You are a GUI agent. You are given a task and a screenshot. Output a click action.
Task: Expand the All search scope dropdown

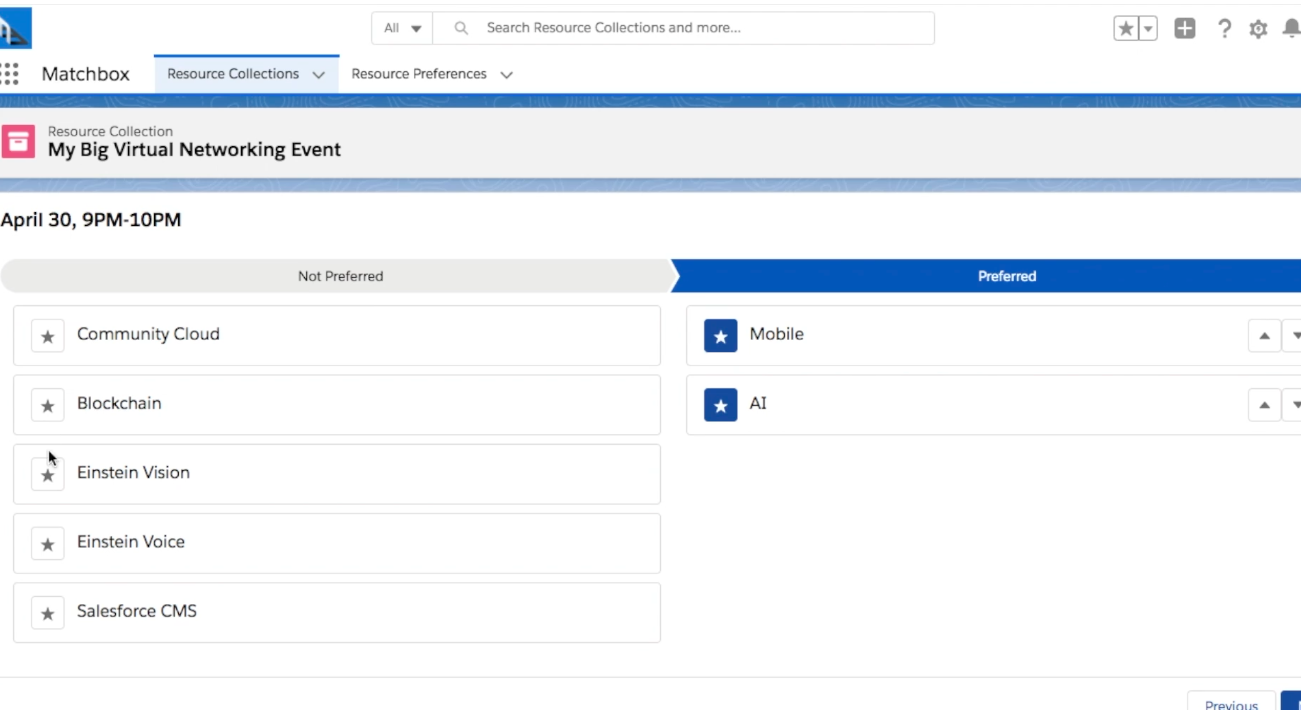[403, 28]
